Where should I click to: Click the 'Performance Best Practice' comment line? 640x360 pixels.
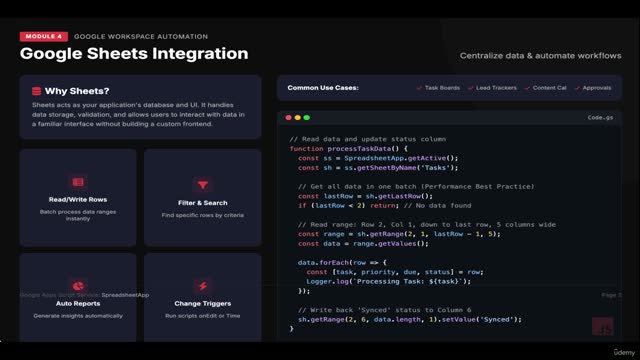coord(416,187)
